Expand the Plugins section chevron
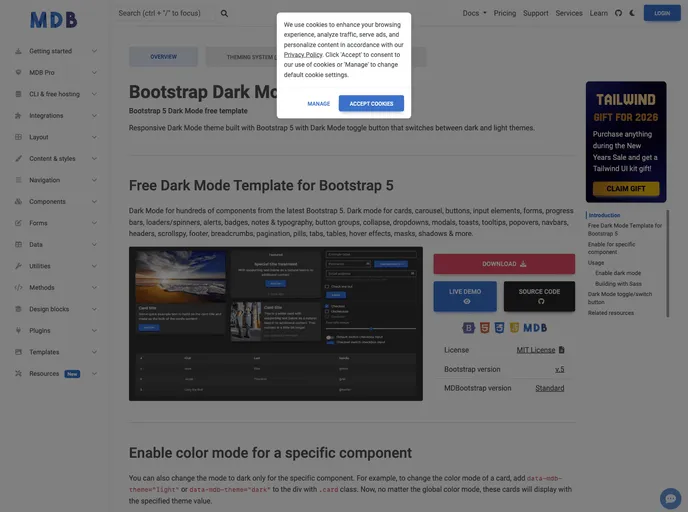 (x=94, y=330)
